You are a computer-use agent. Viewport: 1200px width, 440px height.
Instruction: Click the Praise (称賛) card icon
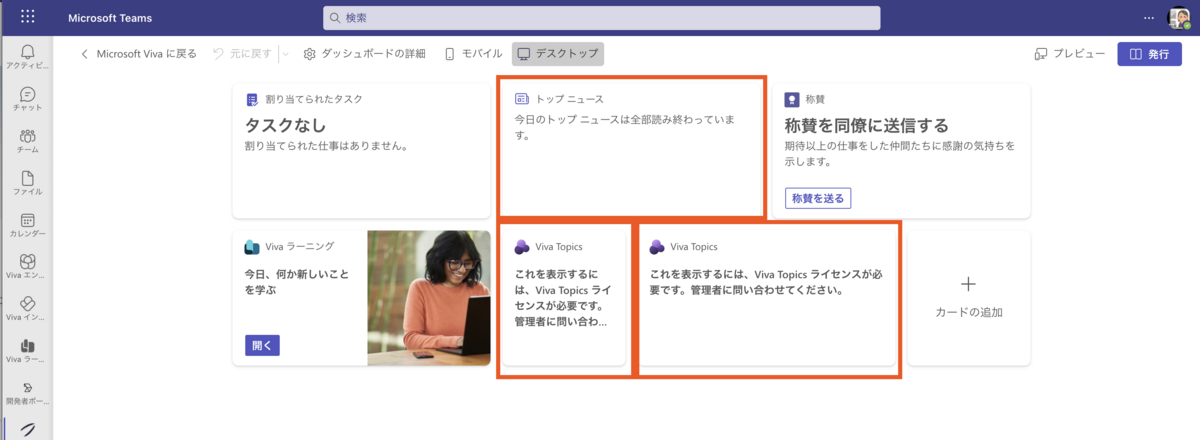[x=792, y=99]
